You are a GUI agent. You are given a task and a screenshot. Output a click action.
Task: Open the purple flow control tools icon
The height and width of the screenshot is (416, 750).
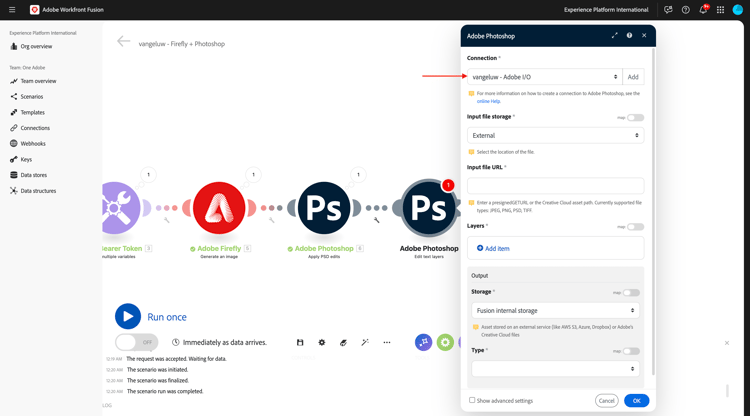click(x=423, y=342)
